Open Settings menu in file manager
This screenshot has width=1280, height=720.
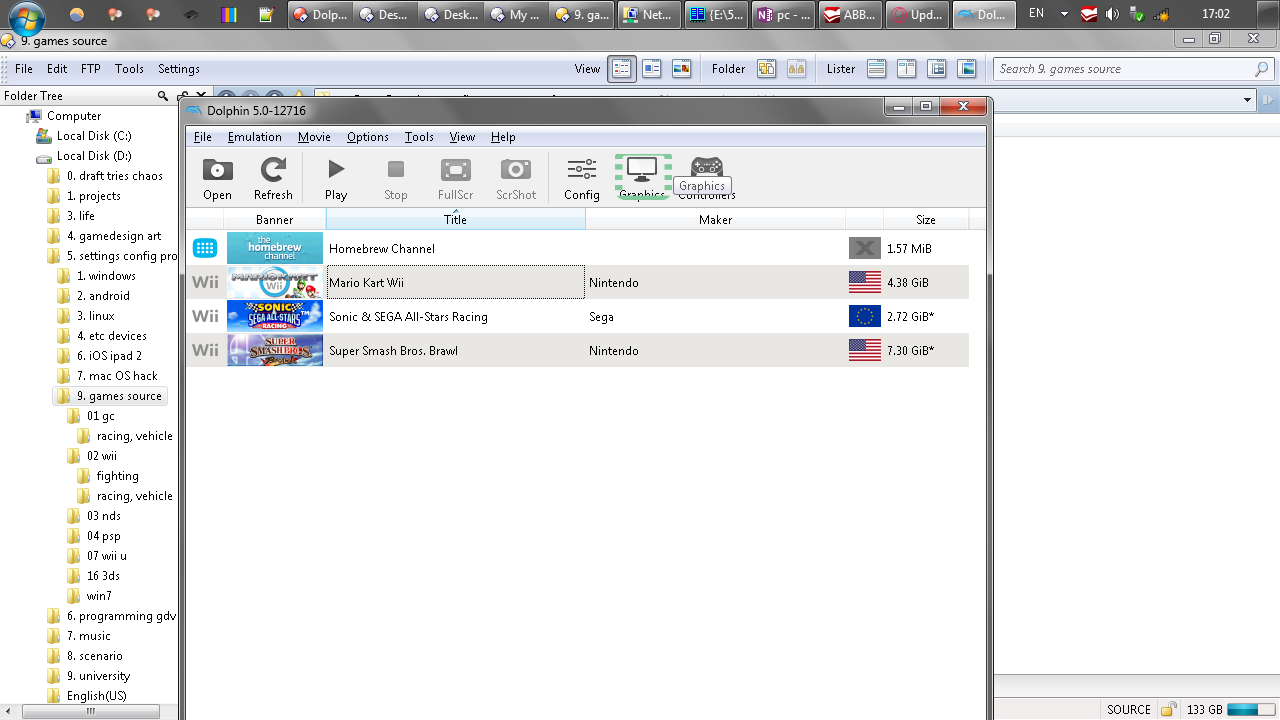pos(179,69)
